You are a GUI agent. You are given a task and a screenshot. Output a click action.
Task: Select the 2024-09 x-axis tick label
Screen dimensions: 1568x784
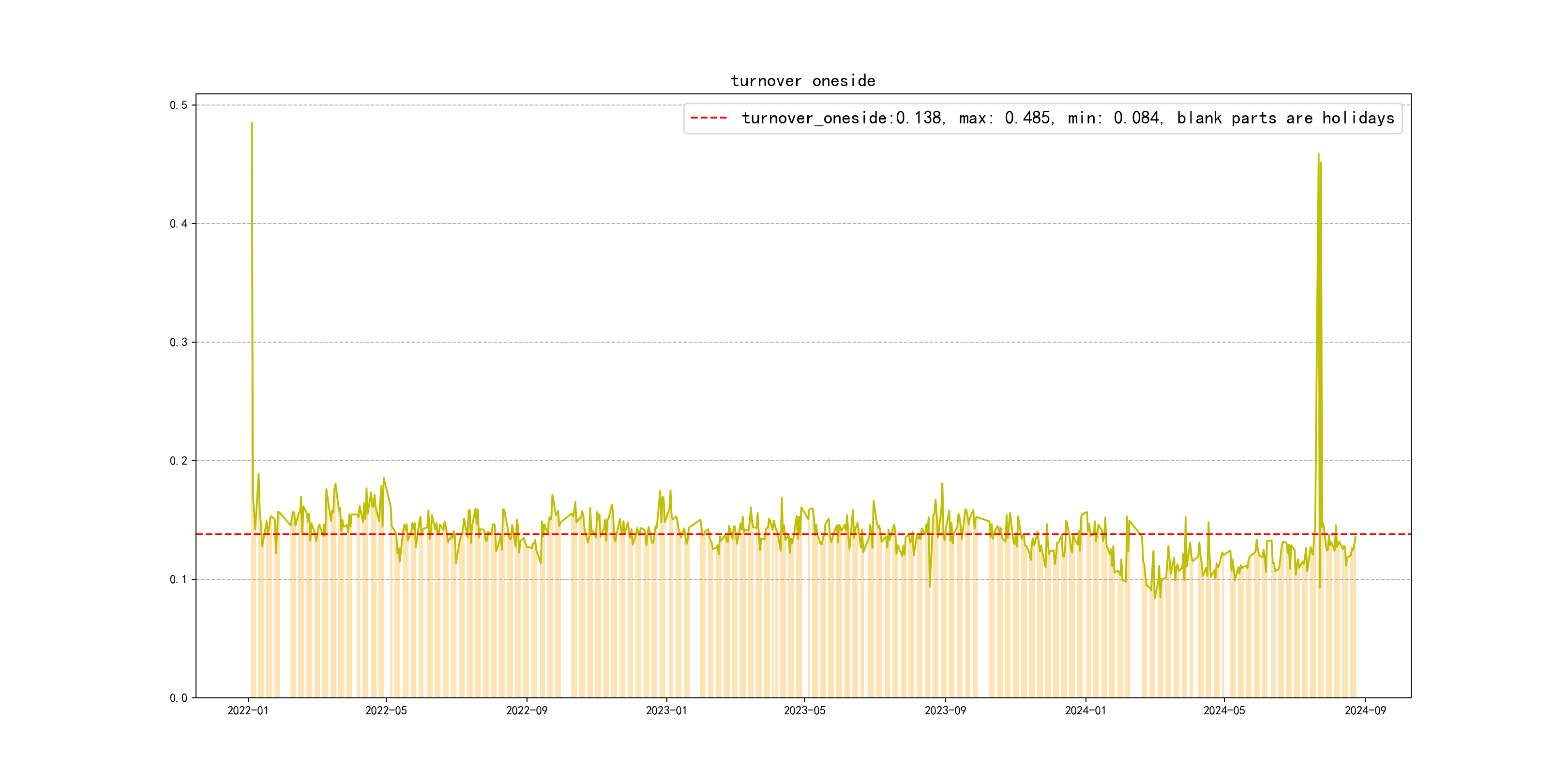click(1365, 710)
